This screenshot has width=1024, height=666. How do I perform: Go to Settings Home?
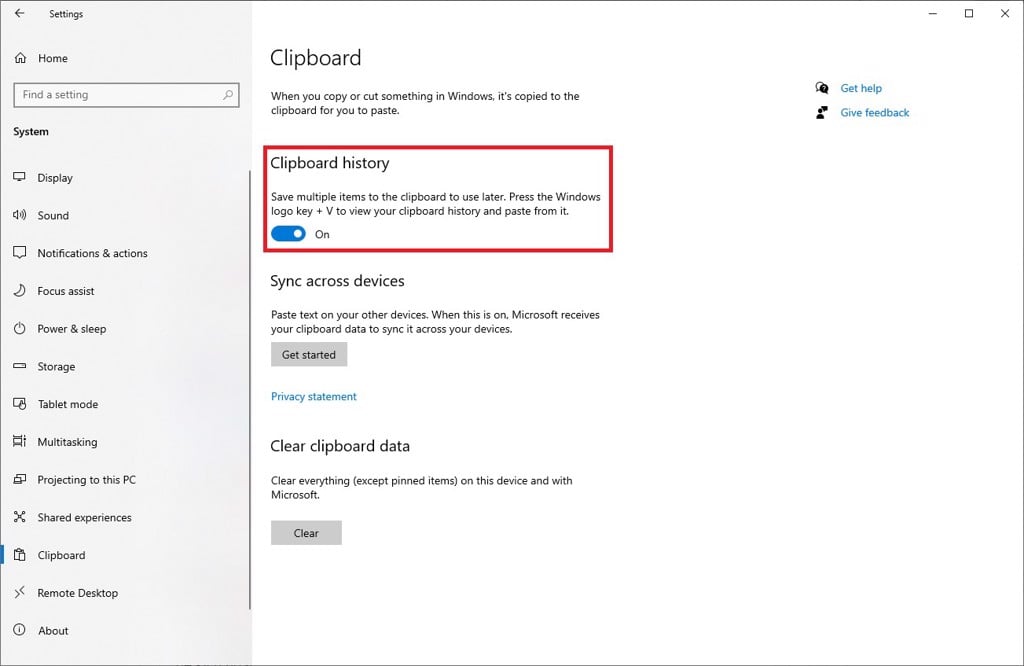[52, 58]
